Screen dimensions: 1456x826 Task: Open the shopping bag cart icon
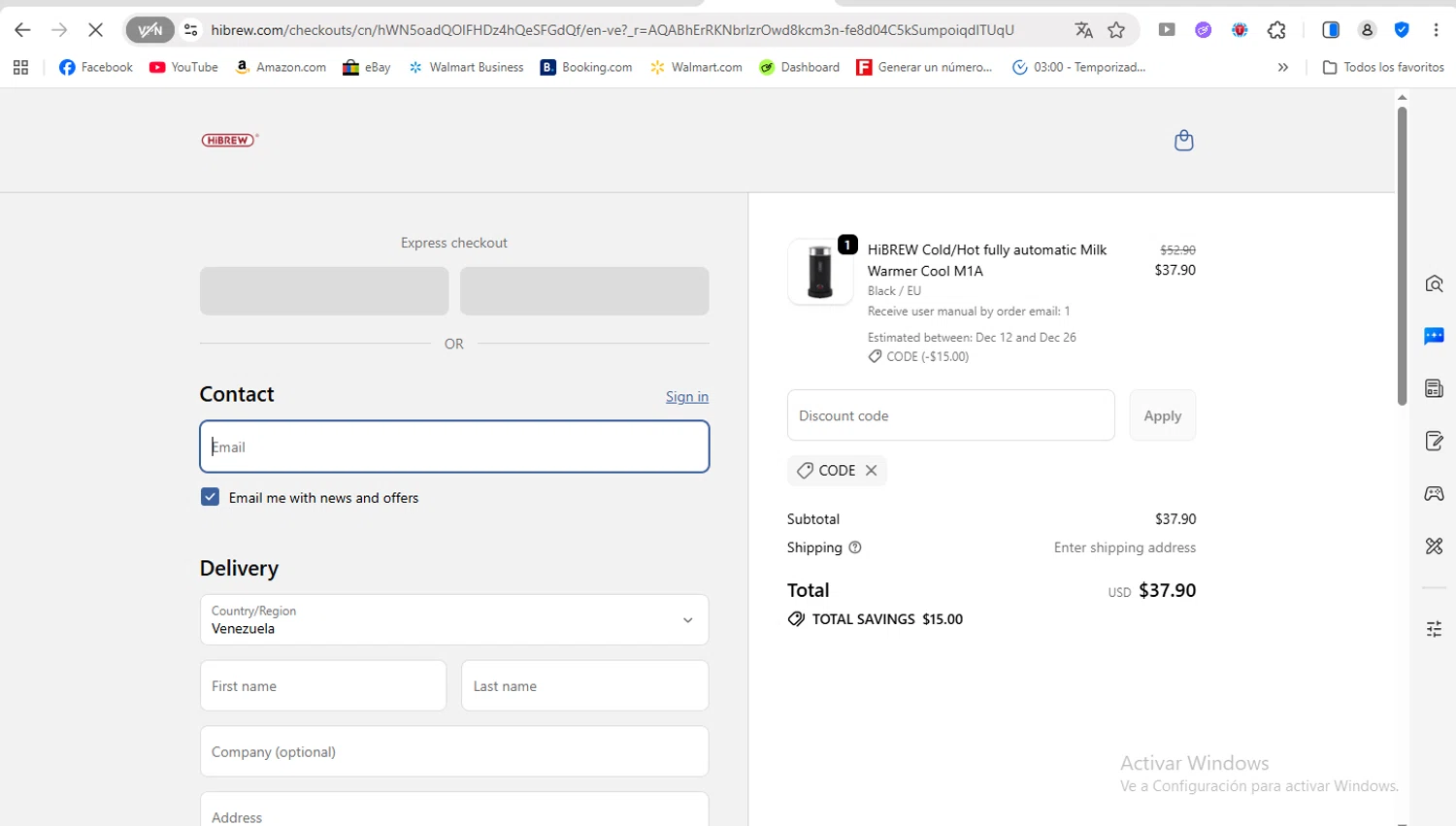point(1183,141)
